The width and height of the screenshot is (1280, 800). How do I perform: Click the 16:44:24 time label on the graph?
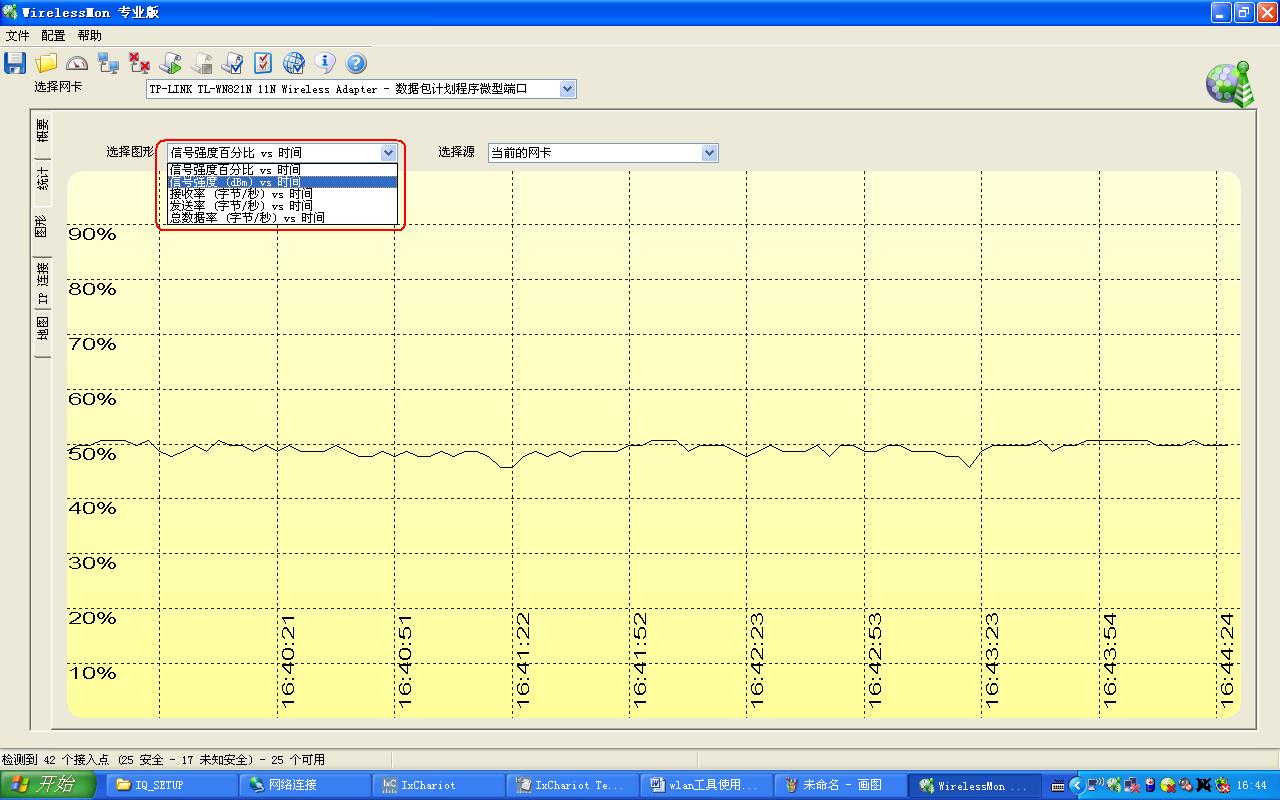(1227, 659)
